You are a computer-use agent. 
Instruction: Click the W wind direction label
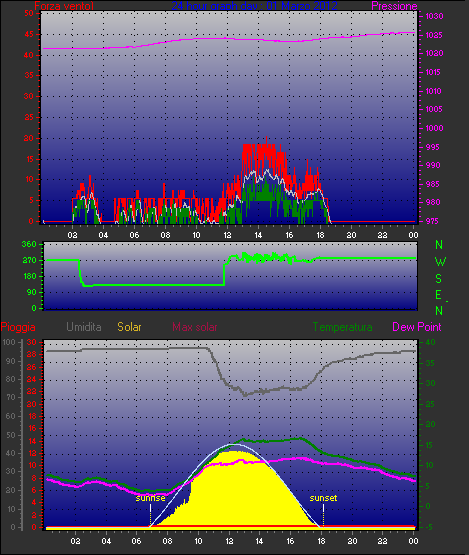point(440,262)
